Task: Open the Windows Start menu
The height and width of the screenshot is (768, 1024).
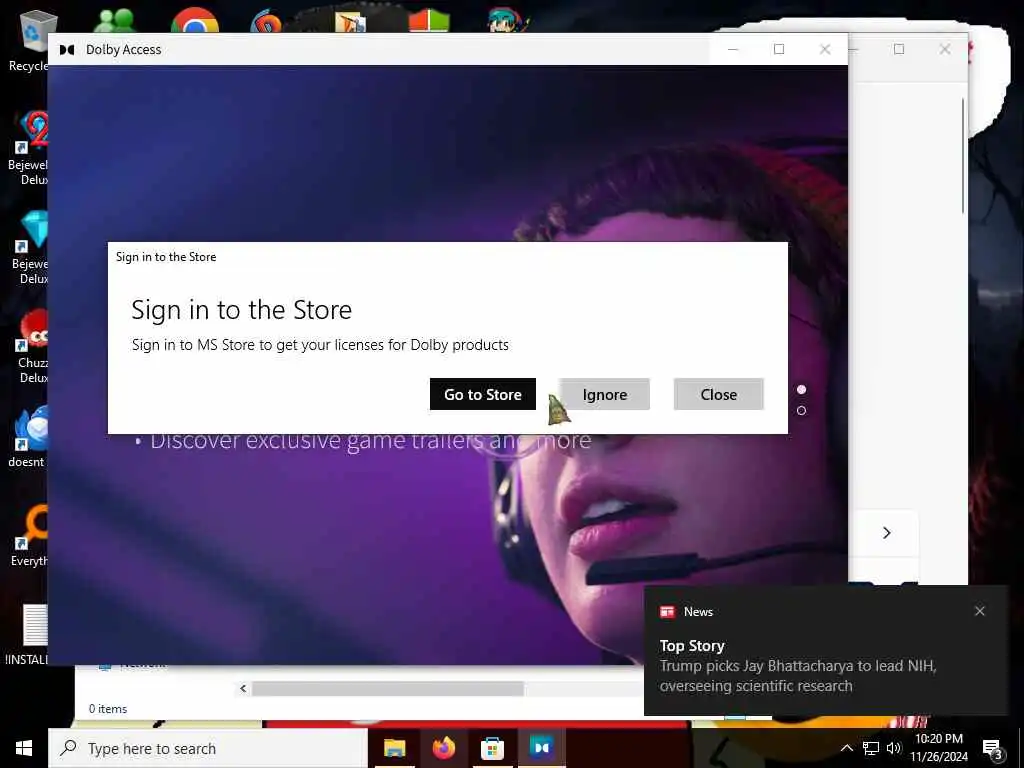Action: click(x=24, y=748)
